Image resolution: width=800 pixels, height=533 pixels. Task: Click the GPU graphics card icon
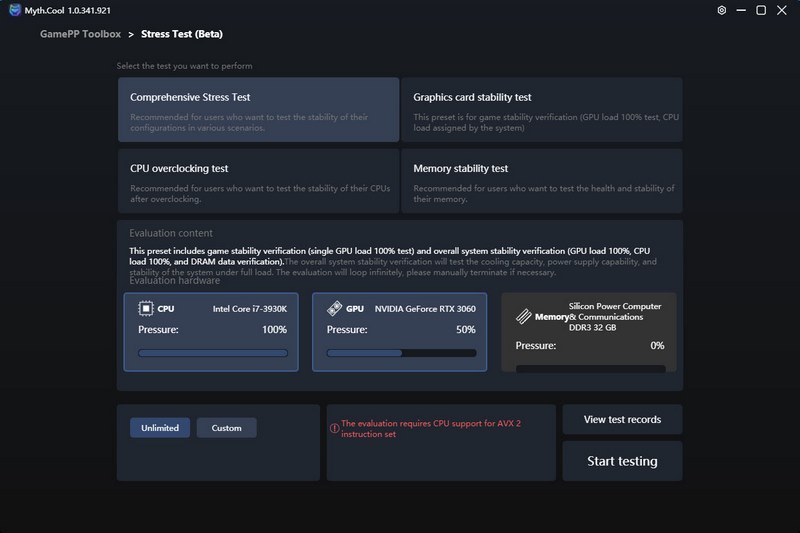tap(334, 308)
